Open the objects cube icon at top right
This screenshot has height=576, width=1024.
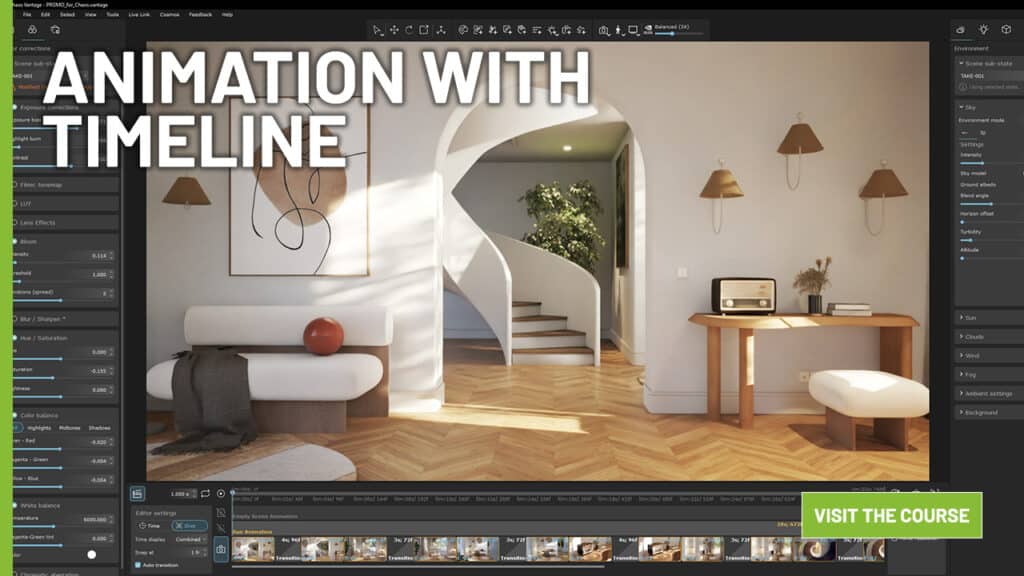pyautogui.click(x=1006, y=29)
